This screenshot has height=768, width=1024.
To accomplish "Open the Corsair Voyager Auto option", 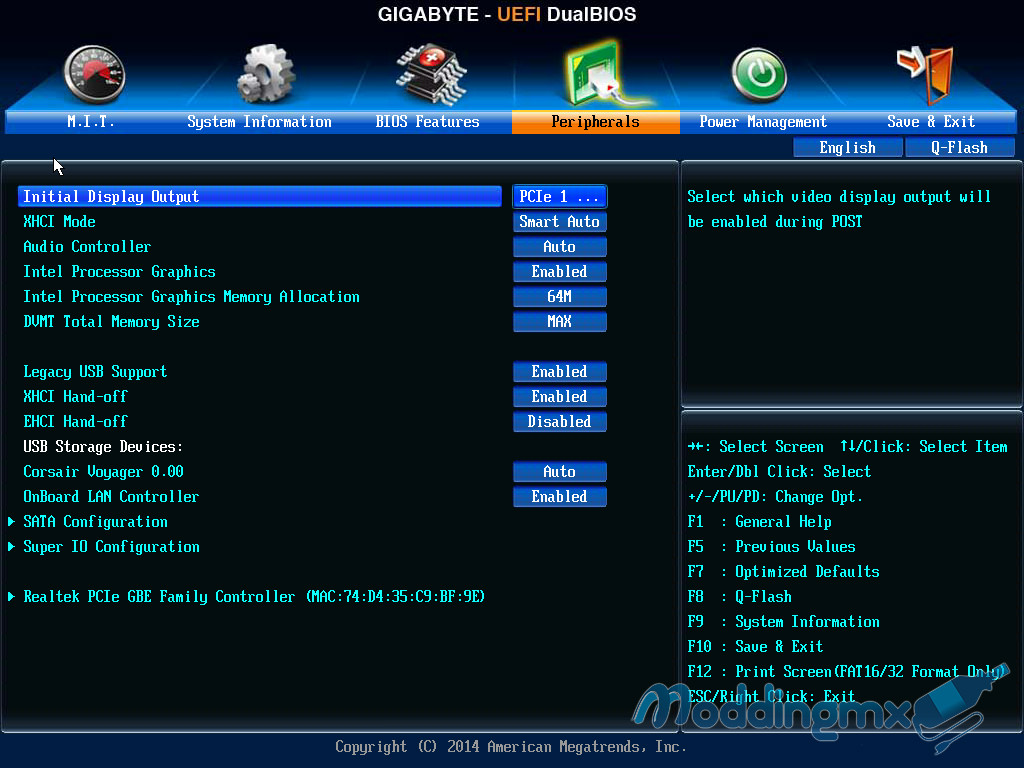I will (560, 472).
